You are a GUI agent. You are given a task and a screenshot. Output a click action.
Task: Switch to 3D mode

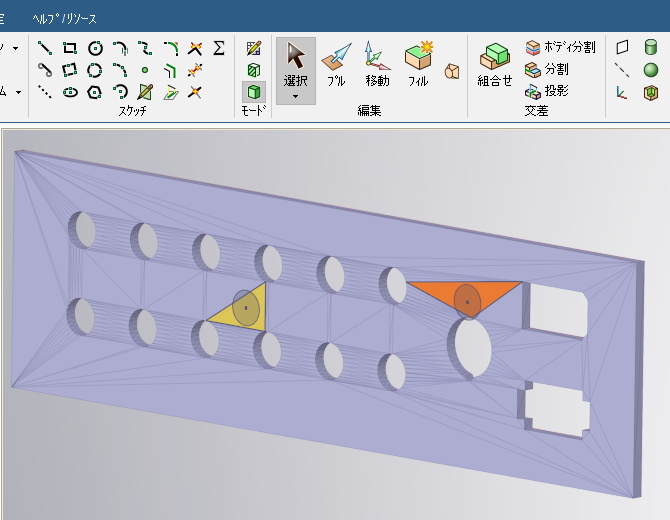point(254,91)
